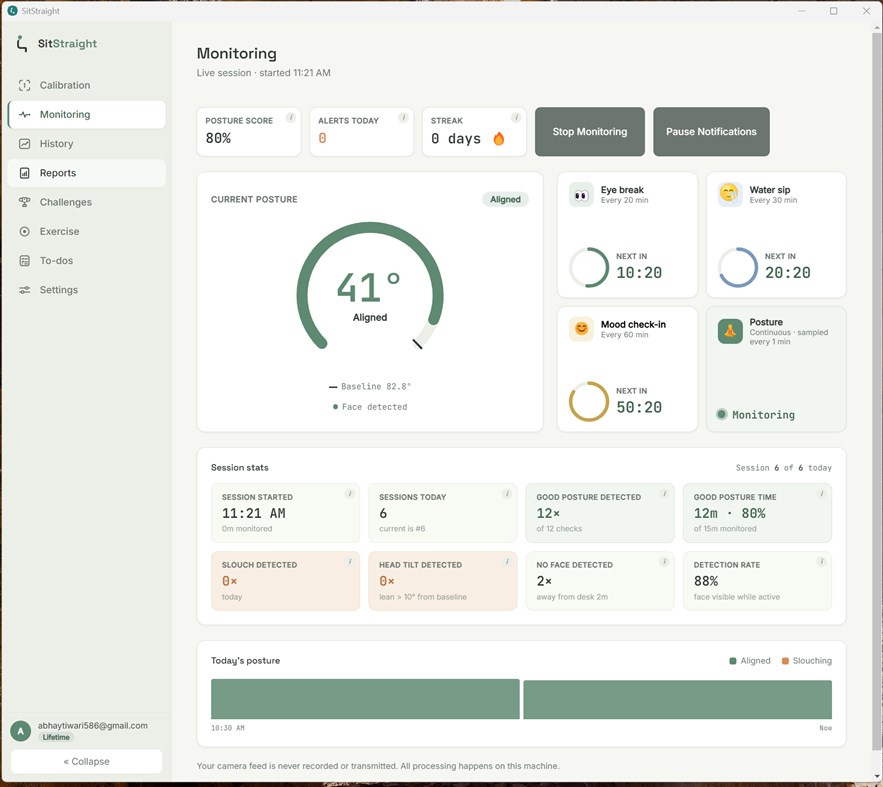
Task: Click the Challenges trophy icon
Action: click(x=24, y=202)
